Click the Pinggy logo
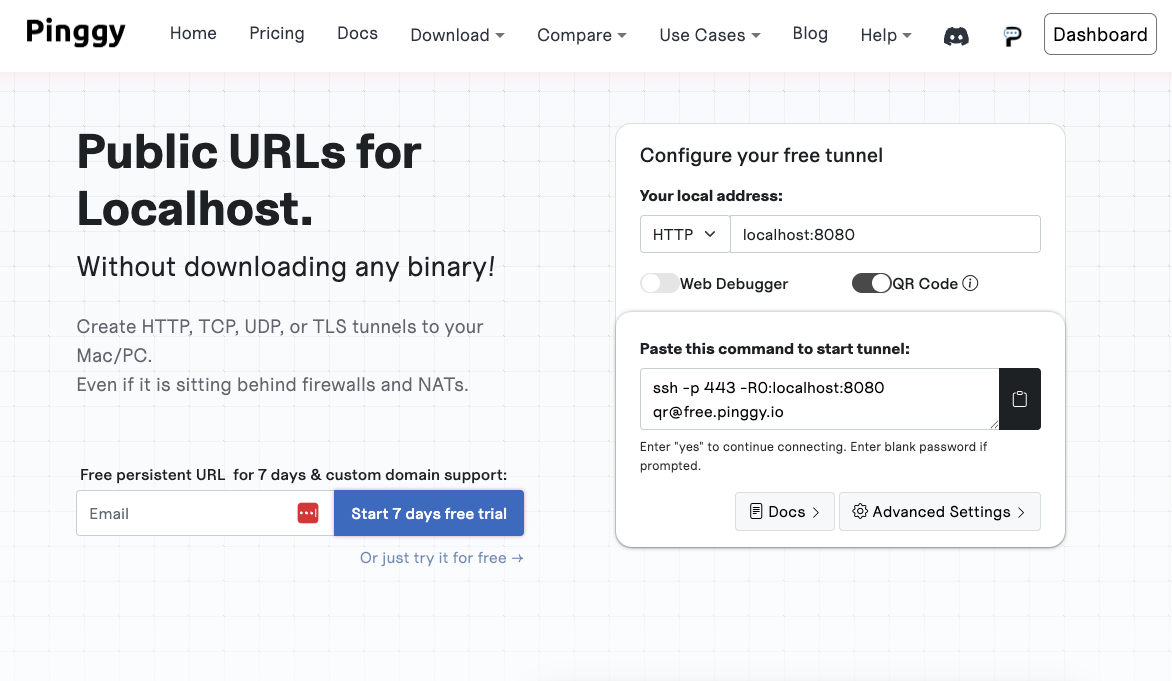The image size is (1172, 681). [76, 33]
